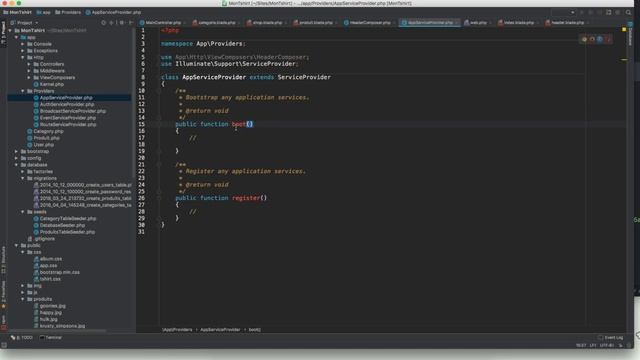Image resolution: width=640 pixels, height=360 pixels.
Task: Toggle the Project tool window stripe button
Action: (3, 32)
